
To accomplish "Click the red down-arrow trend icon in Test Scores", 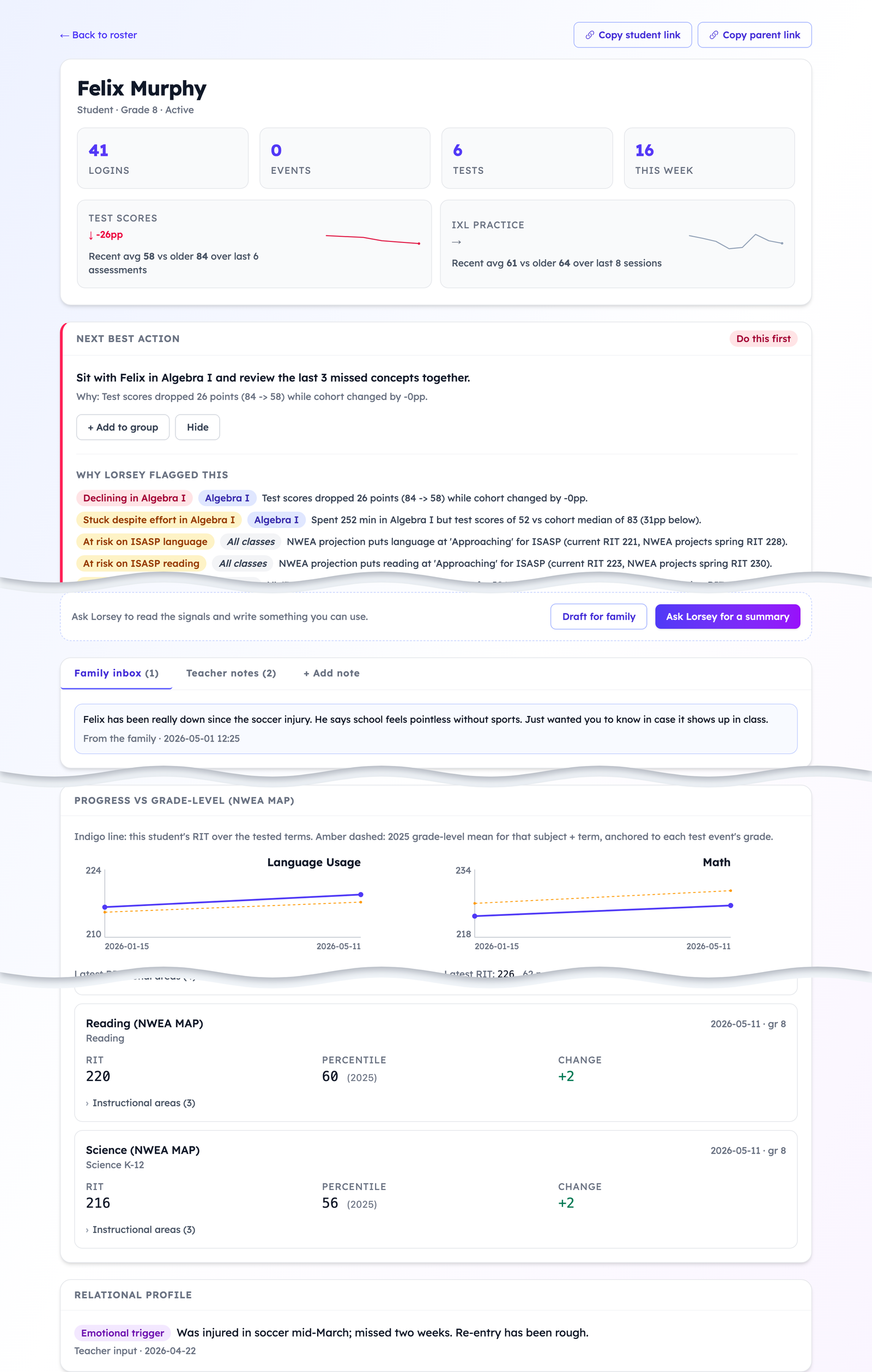I will click(x=90, y=235).
